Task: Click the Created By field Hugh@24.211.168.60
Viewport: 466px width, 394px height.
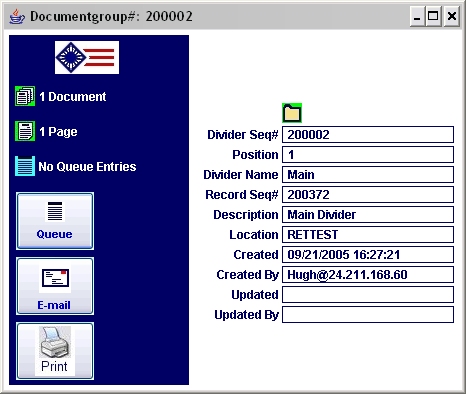Action: [x=368, y=275]
